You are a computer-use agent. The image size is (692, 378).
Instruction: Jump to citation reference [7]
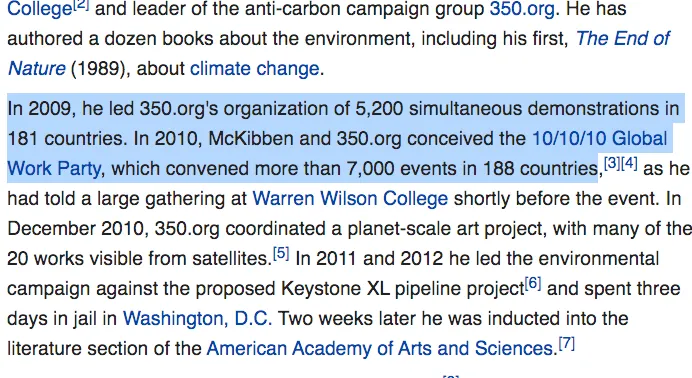click(567, 343)
